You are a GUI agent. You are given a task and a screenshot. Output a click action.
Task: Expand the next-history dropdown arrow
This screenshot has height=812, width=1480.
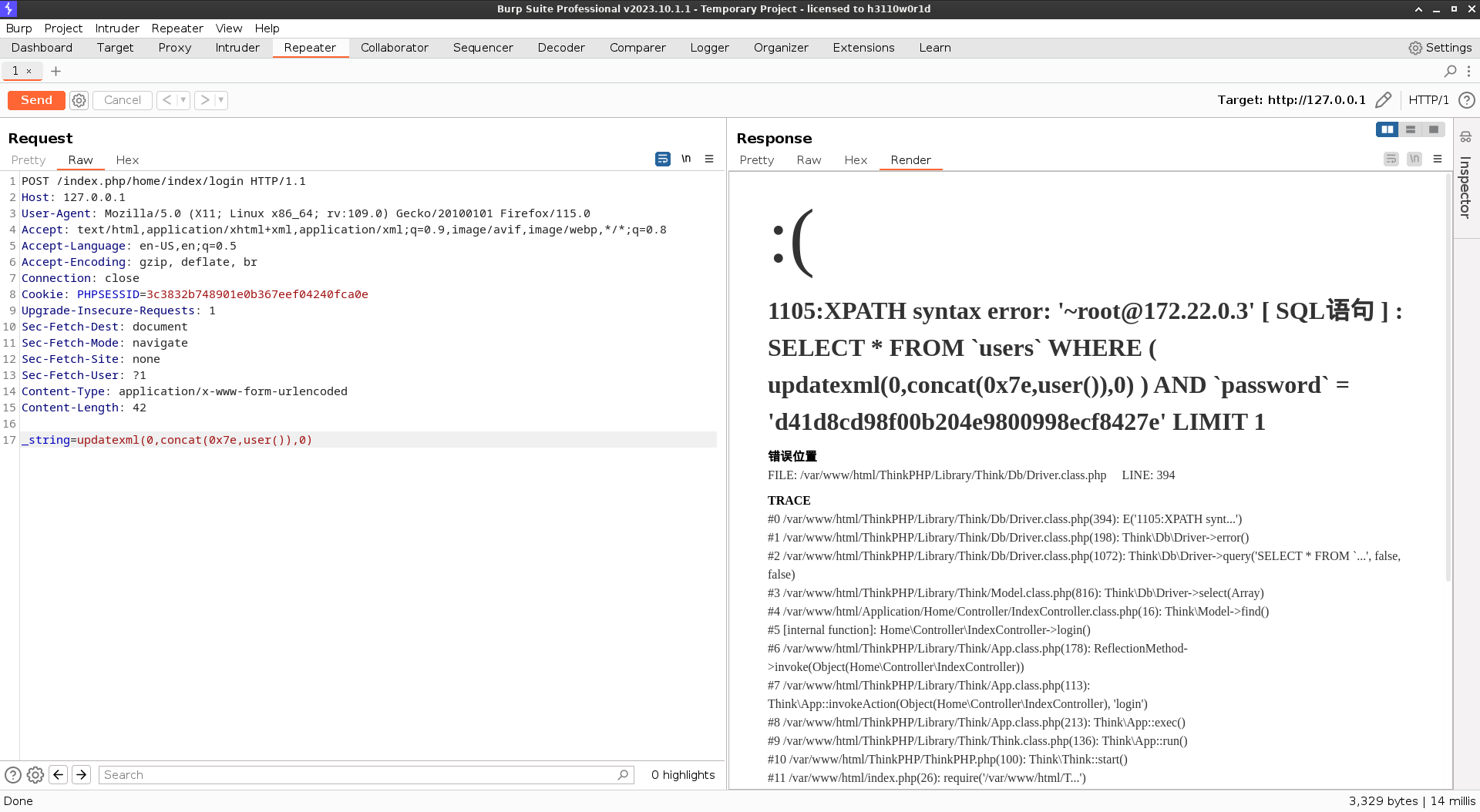[x=221, y=100]
